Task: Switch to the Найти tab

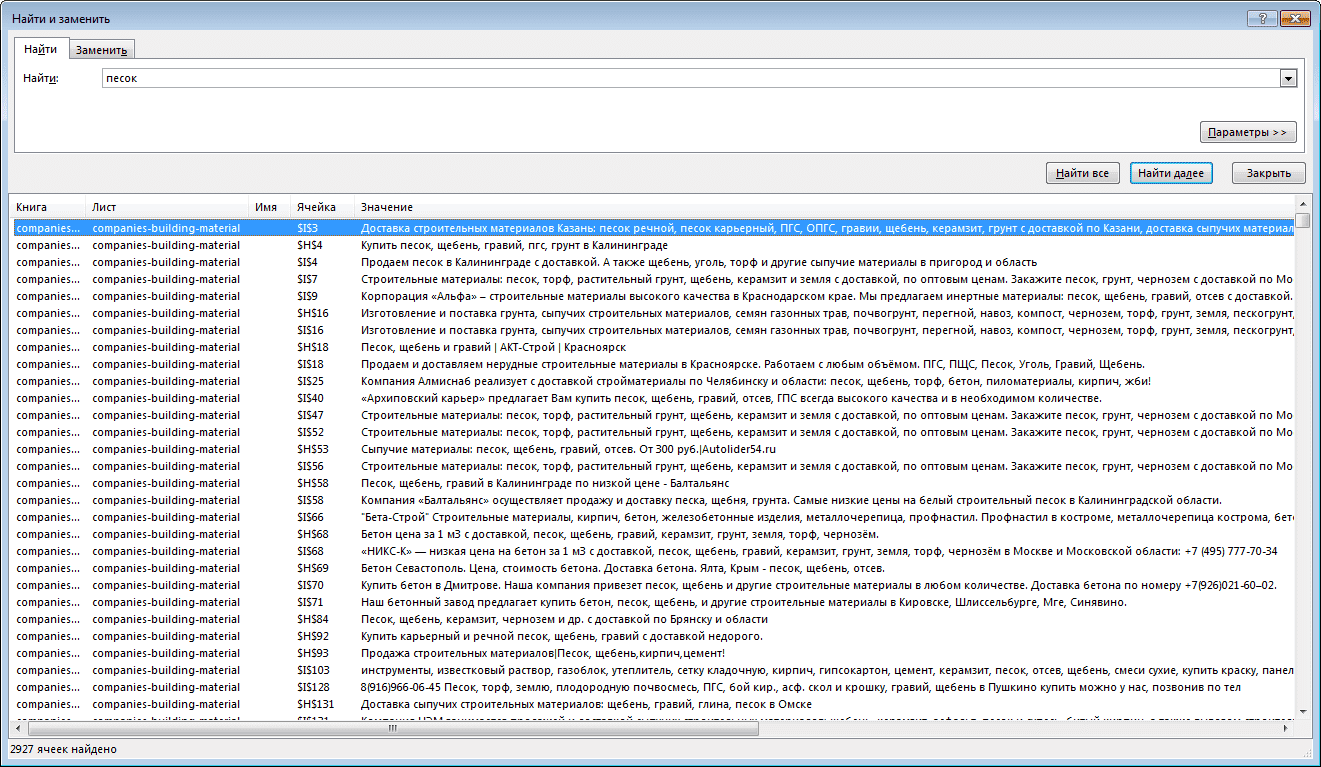Action: tap(41, 49)
